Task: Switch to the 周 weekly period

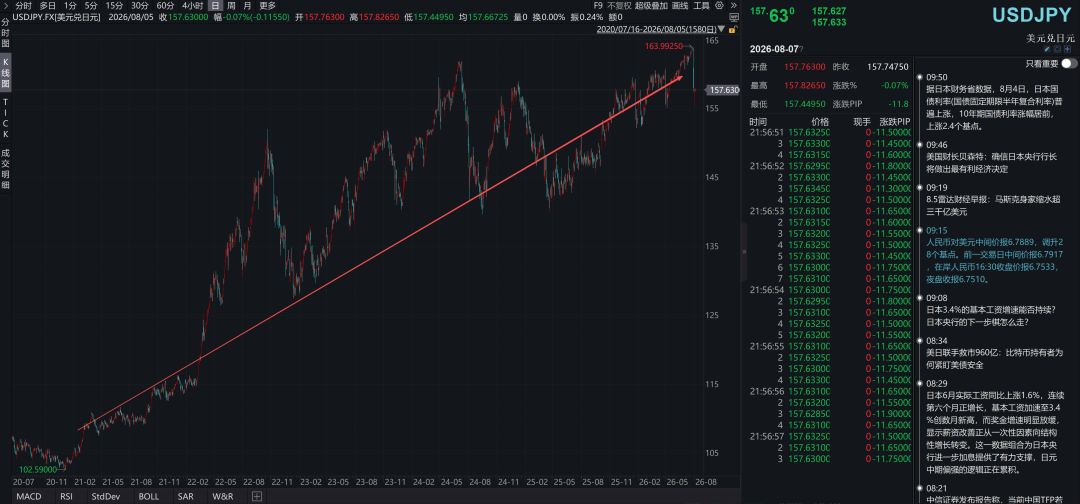Action: (x=231, y=6)
